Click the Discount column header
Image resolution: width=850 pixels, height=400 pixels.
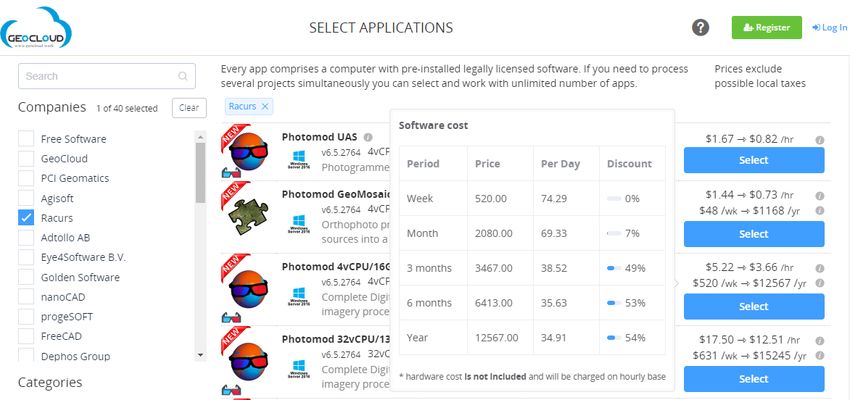click(632, 163)
